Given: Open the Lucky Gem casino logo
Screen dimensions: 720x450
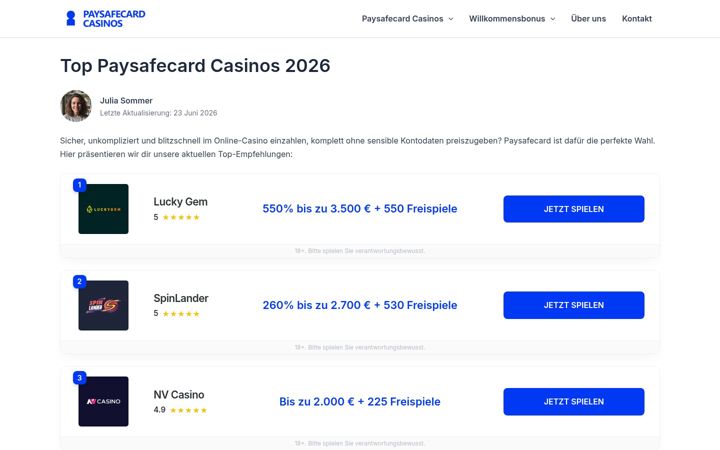Looking at the screenshot, I should pyautogui.click(x=103, y=209).
